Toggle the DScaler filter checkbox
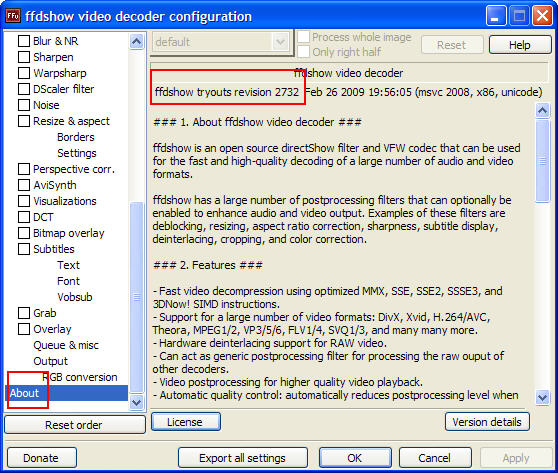558x473 pixels. point(24,89)
